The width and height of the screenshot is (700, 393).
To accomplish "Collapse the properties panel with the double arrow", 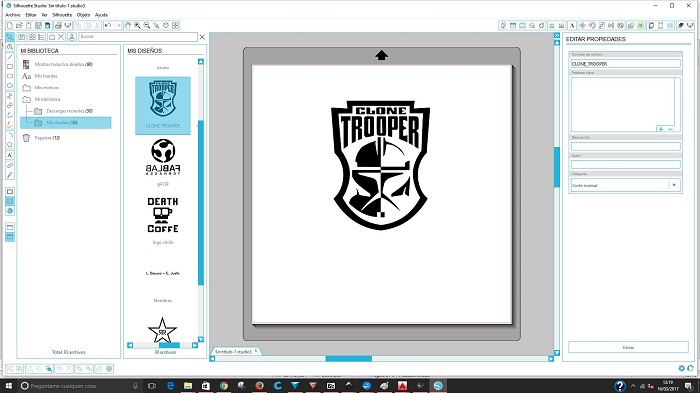I will coord(557,35).
